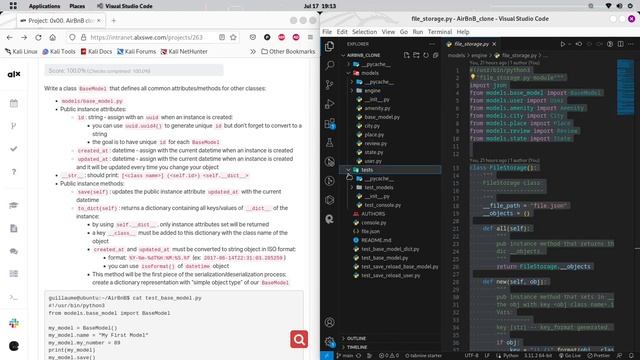The width and height of the screenshot is (640, 360).
Task: Click the VS Code minimap code overview
Action: [625, 87]
